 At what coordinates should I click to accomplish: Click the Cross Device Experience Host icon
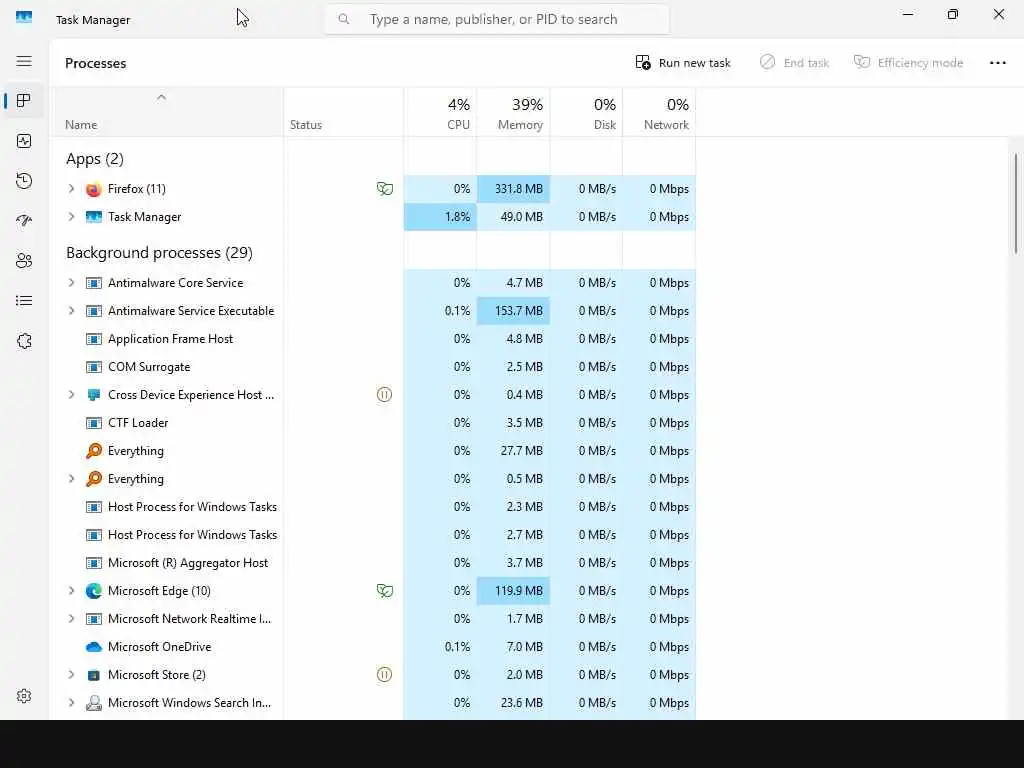[93, 395]
